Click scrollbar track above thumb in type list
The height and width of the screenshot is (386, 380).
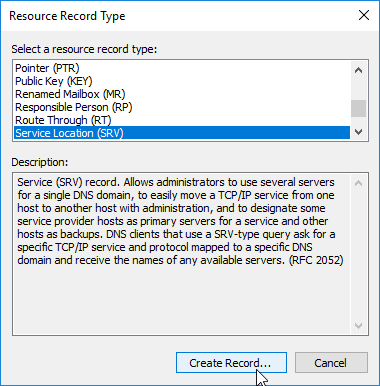(359, 89)
